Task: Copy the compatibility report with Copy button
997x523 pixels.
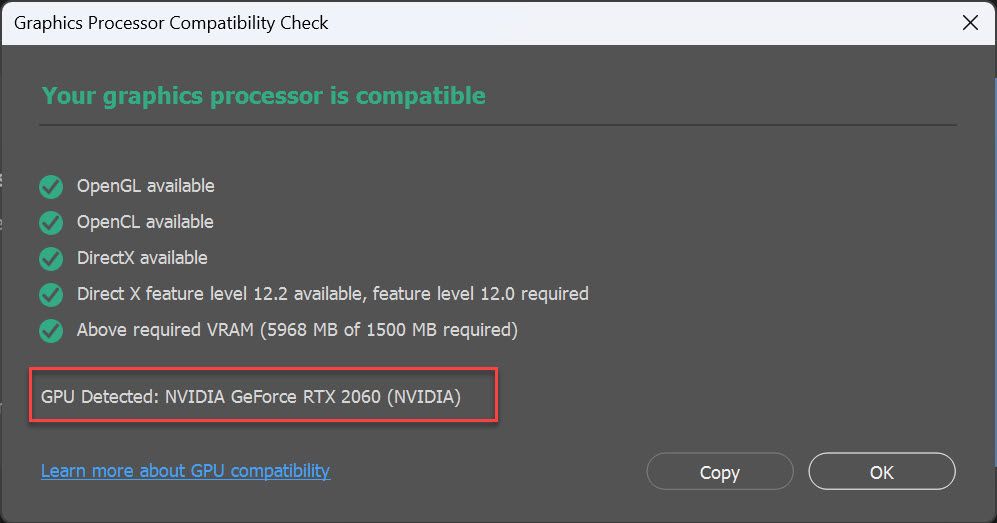Action: (720, 472)
